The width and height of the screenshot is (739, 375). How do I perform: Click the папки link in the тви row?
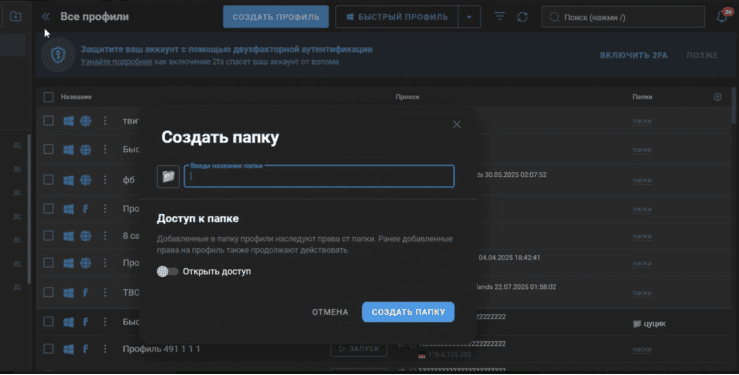[642, 121]
